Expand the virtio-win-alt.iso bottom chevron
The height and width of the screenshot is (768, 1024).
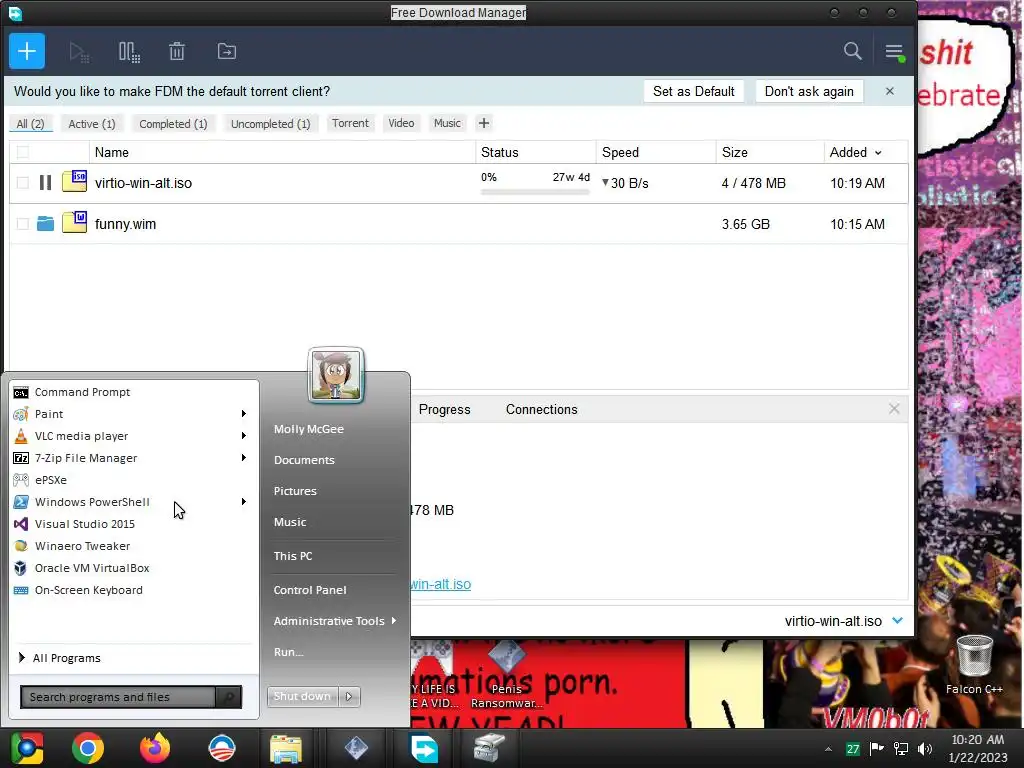(x=897, y=620)
